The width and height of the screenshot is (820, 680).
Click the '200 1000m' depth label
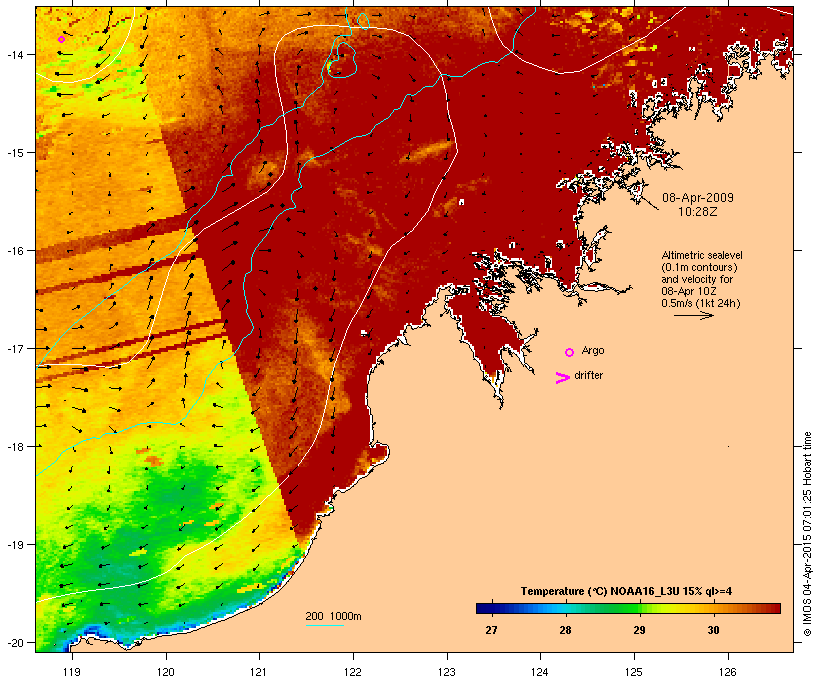(x=333, y=616)
